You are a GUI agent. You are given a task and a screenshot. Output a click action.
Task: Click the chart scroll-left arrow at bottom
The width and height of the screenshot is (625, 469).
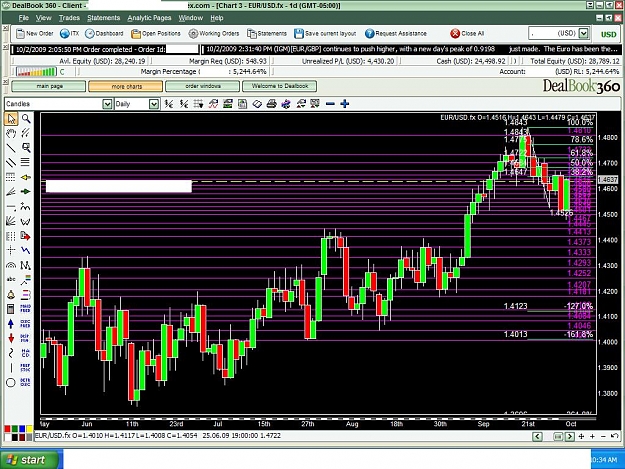[x=537, y=436]
